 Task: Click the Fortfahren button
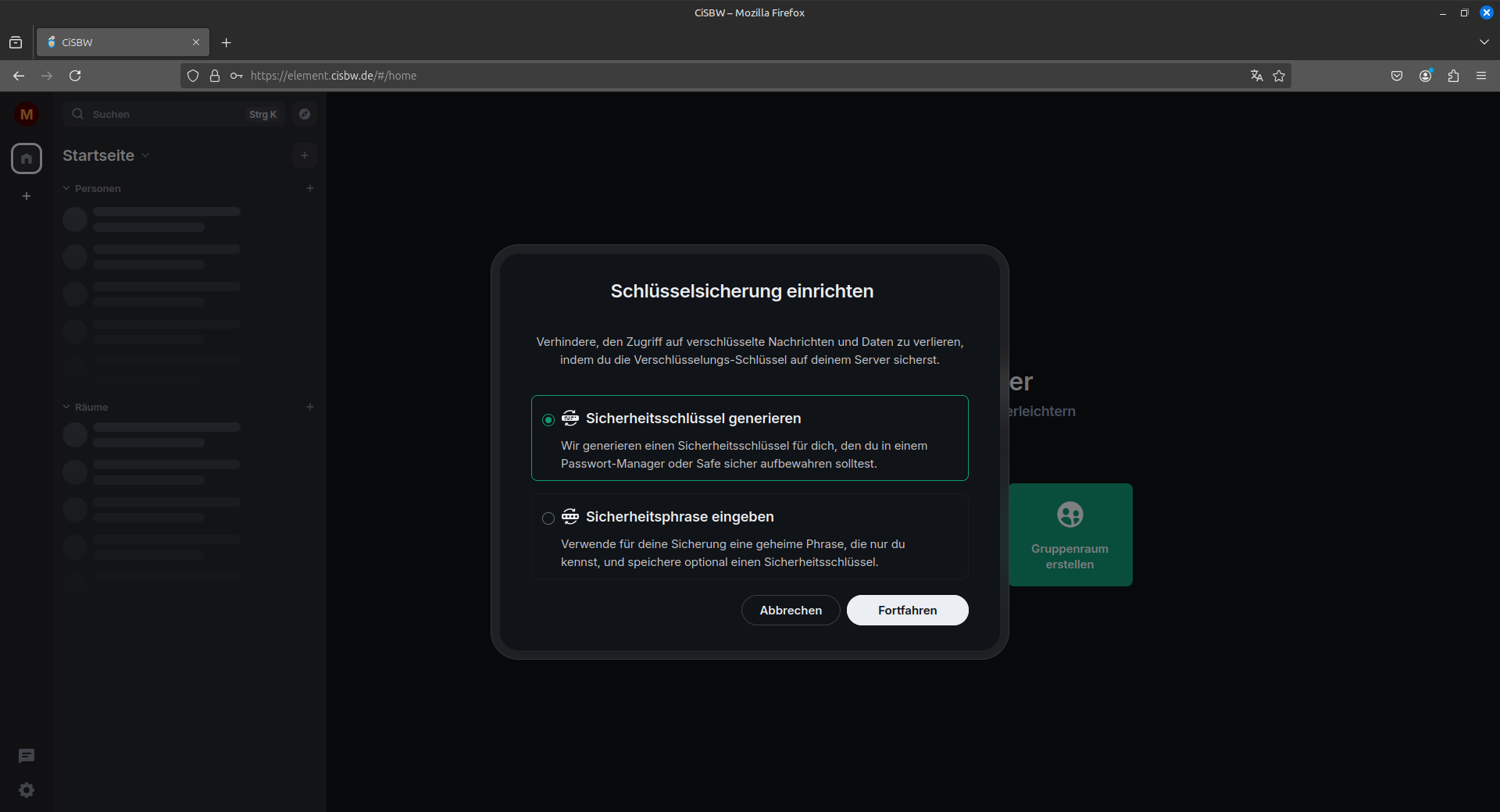tap(906, 610)
